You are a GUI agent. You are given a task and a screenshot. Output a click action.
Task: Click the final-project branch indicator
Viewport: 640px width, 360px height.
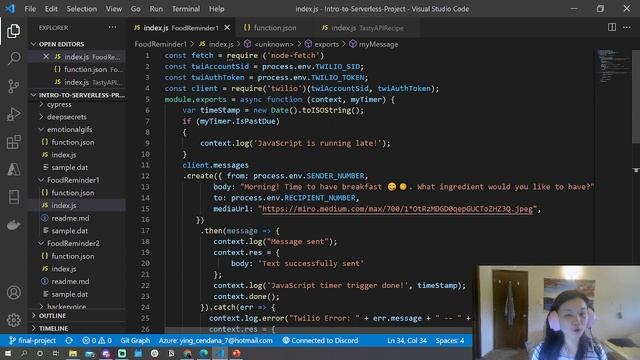tap(32, 340)
